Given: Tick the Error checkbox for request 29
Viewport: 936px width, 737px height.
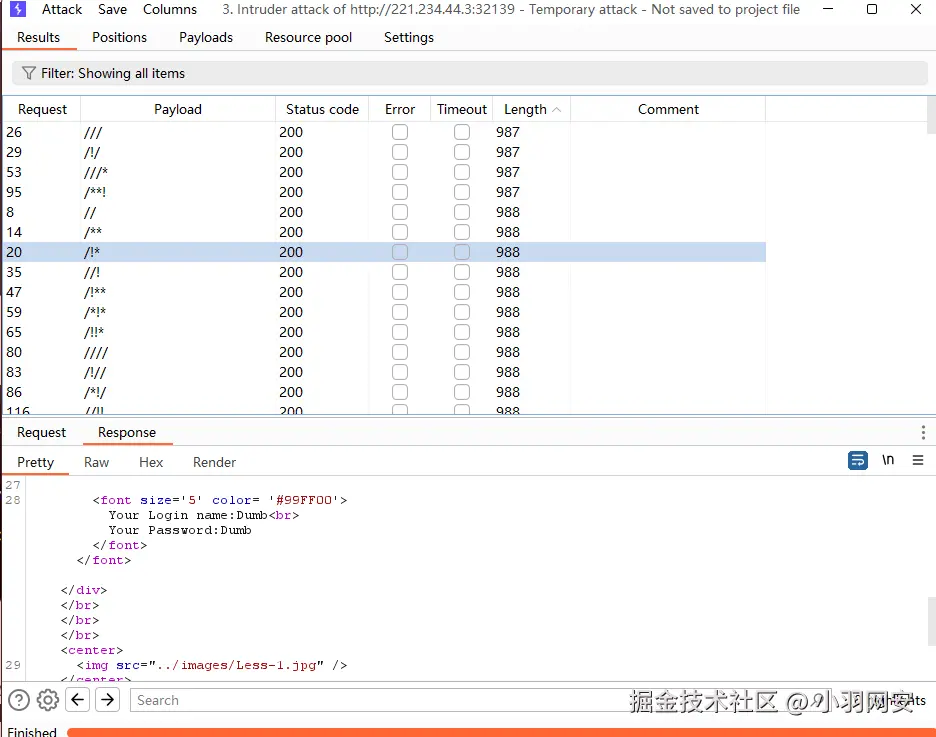Looking at the screenshot, I should coord(400,152).
